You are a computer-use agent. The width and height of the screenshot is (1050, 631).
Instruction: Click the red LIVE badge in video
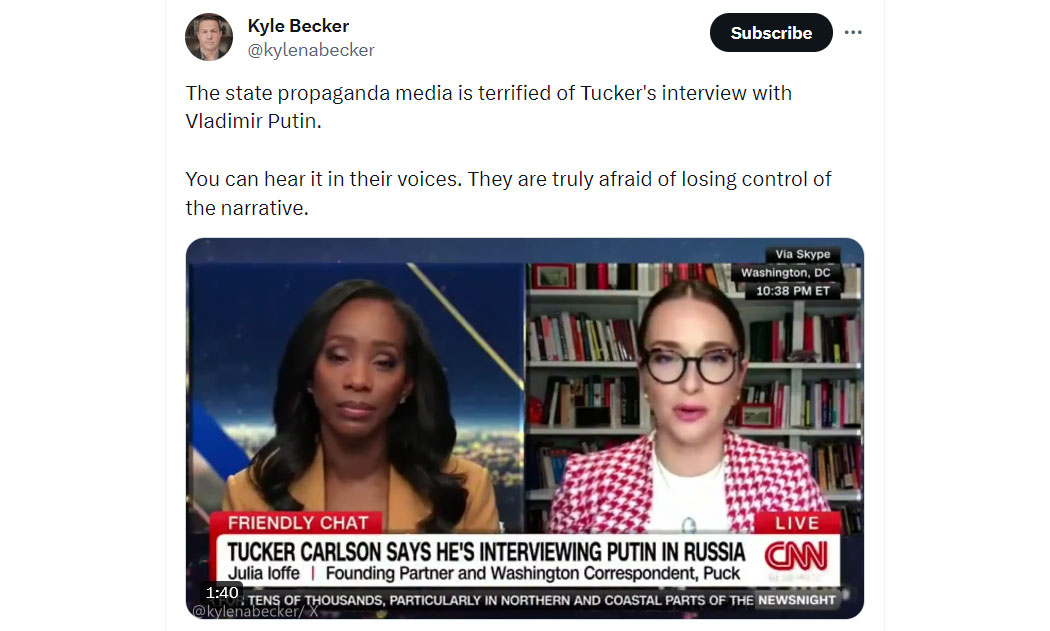pos(797,522)
